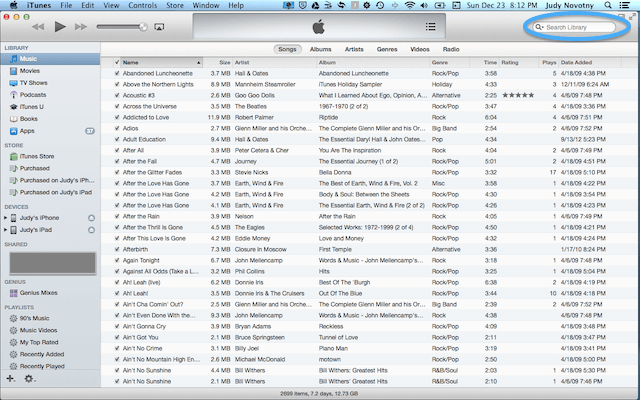
Task: Click the sync circle beside Judy's iPhone
Action: point(91,218)
